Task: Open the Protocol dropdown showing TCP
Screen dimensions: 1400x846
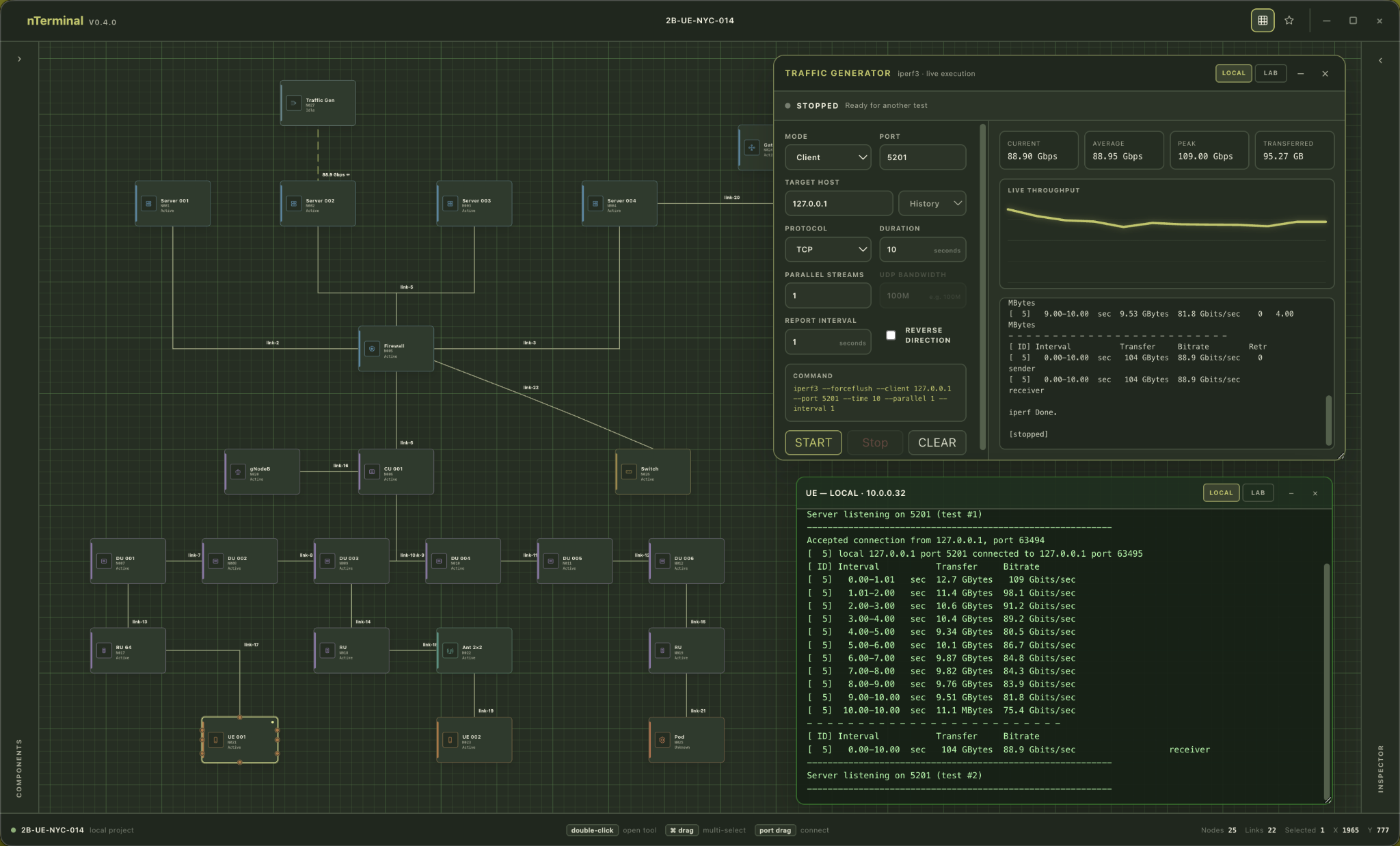Action: [x=828, y=250]
